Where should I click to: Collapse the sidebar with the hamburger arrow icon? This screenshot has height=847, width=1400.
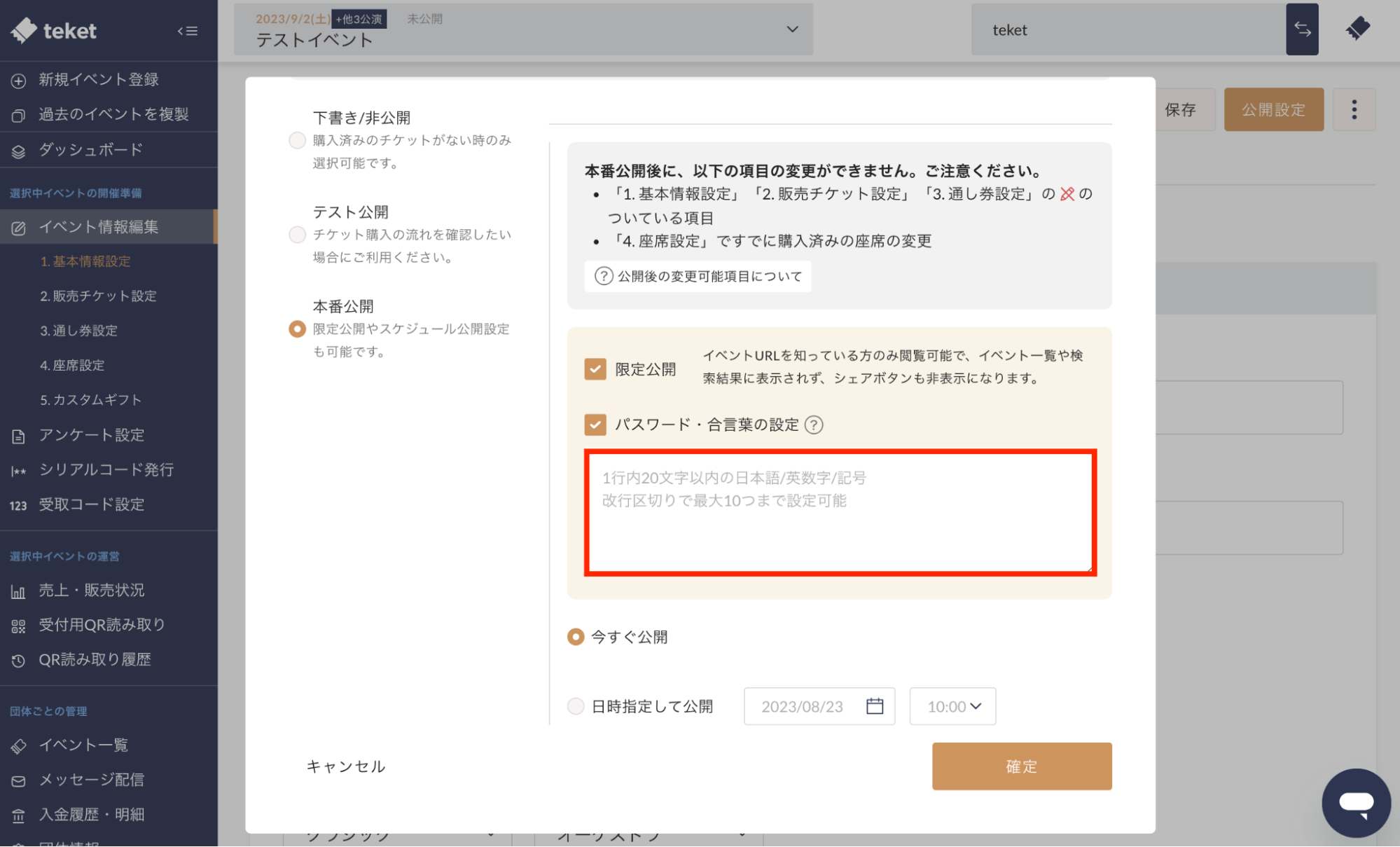187,31
